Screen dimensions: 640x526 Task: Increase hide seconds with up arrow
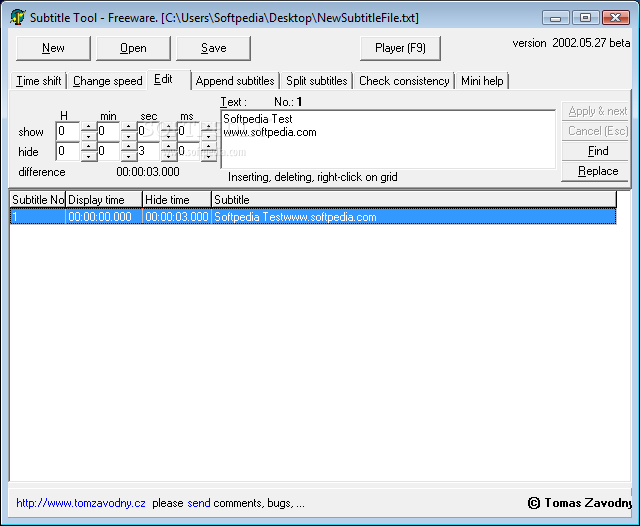[169, 146]
